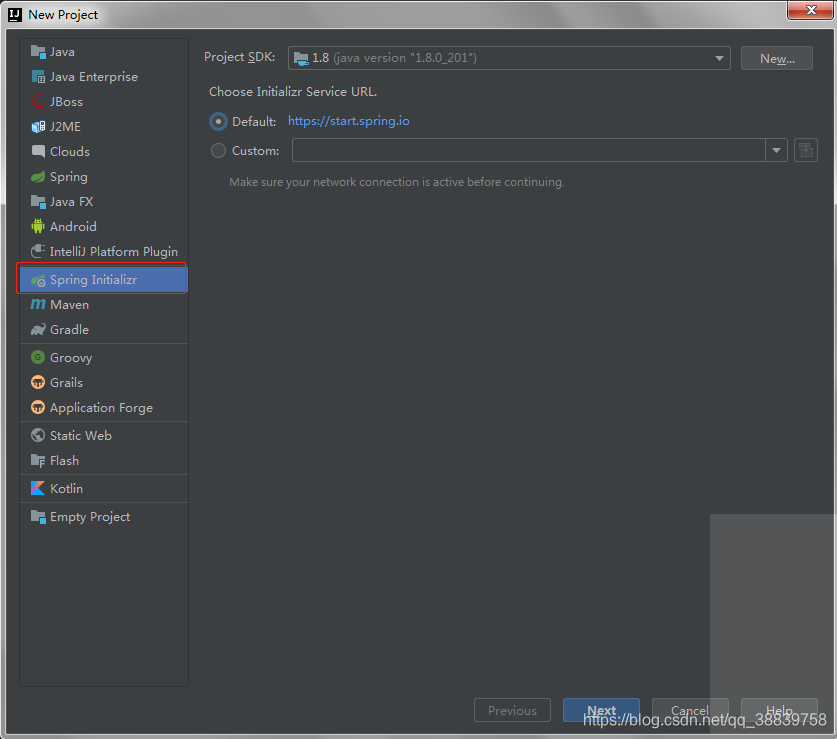This screenshot has width=837, height=739.
Task: Select Kotlin project type
Action: (66, 488)
